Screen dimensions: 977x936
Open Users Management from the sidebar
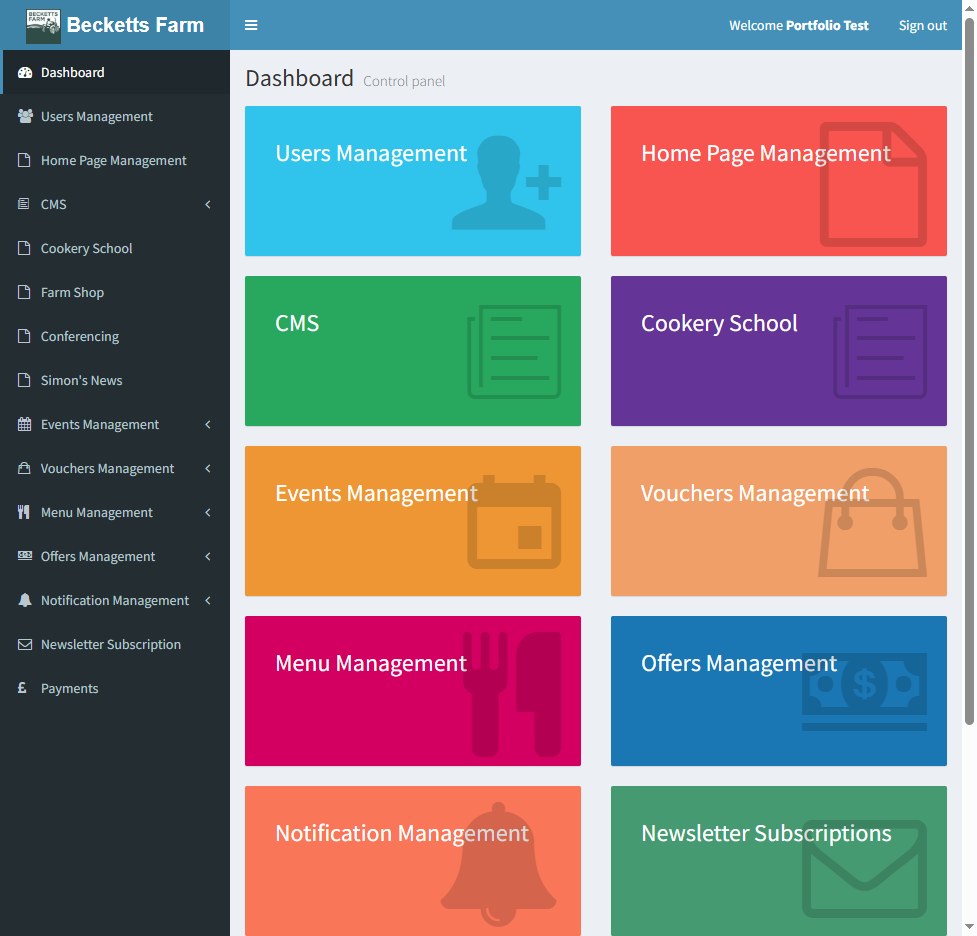click(x=116, y=116)
